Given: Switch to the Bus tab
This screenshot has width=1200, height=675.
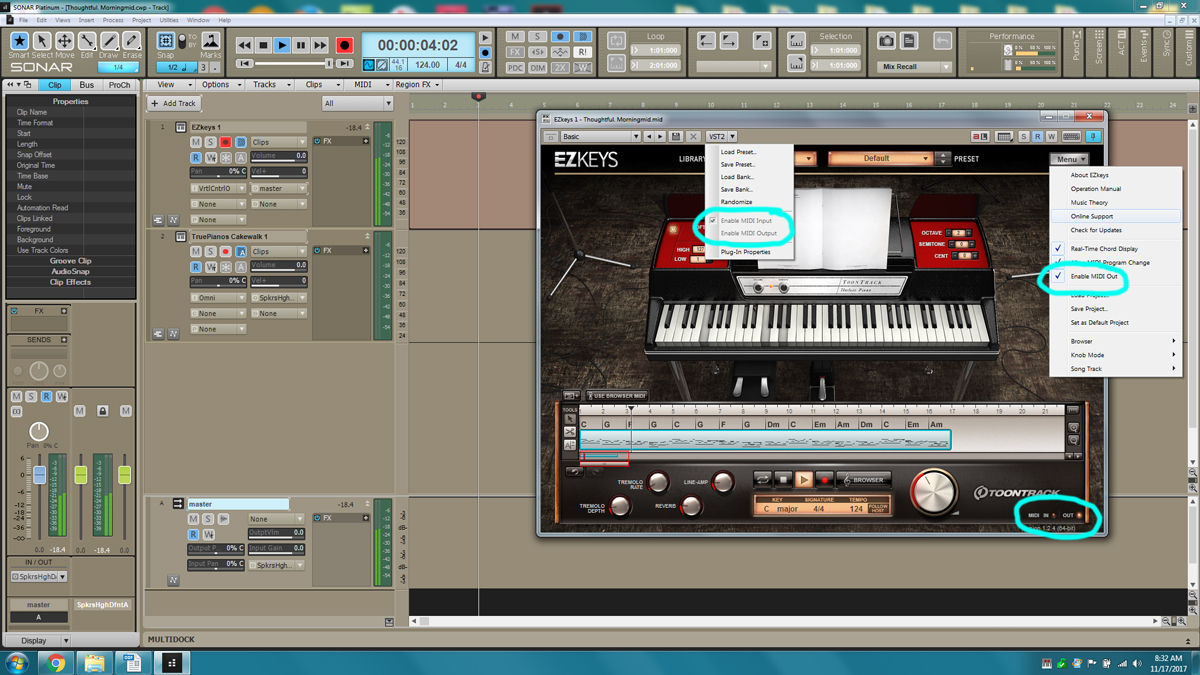Looking at the screenshot, I should (x=87, y=85).
